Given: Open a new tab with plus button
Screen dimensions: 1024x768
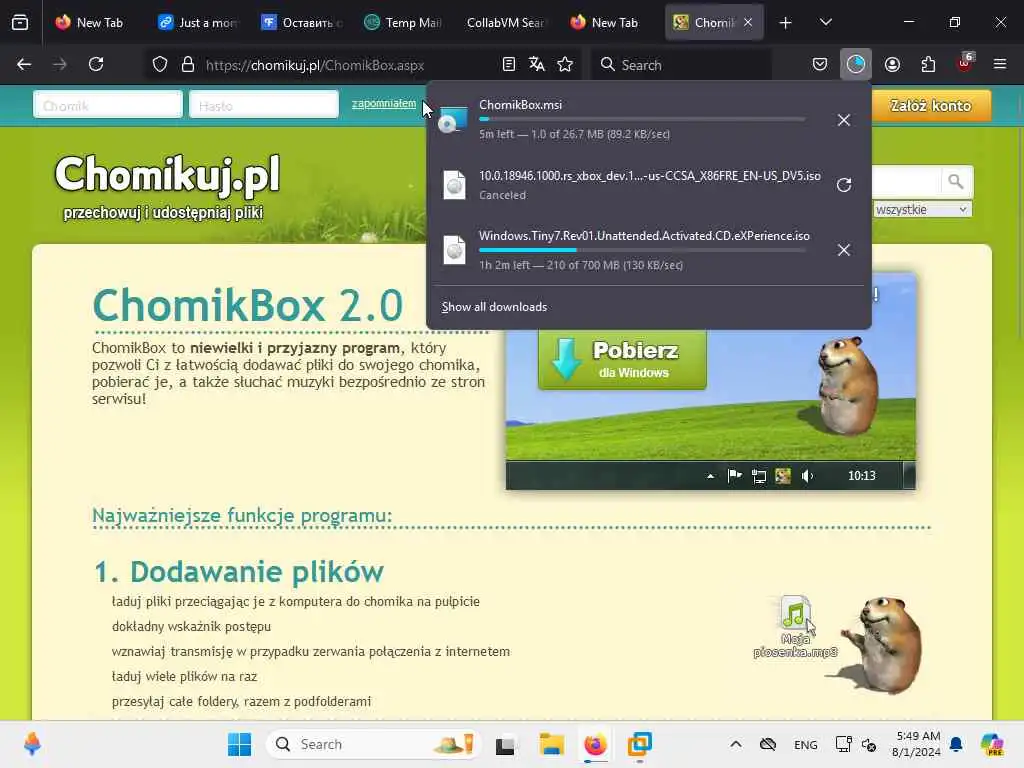Looking at the screenshot, I should tap(786, 23).
